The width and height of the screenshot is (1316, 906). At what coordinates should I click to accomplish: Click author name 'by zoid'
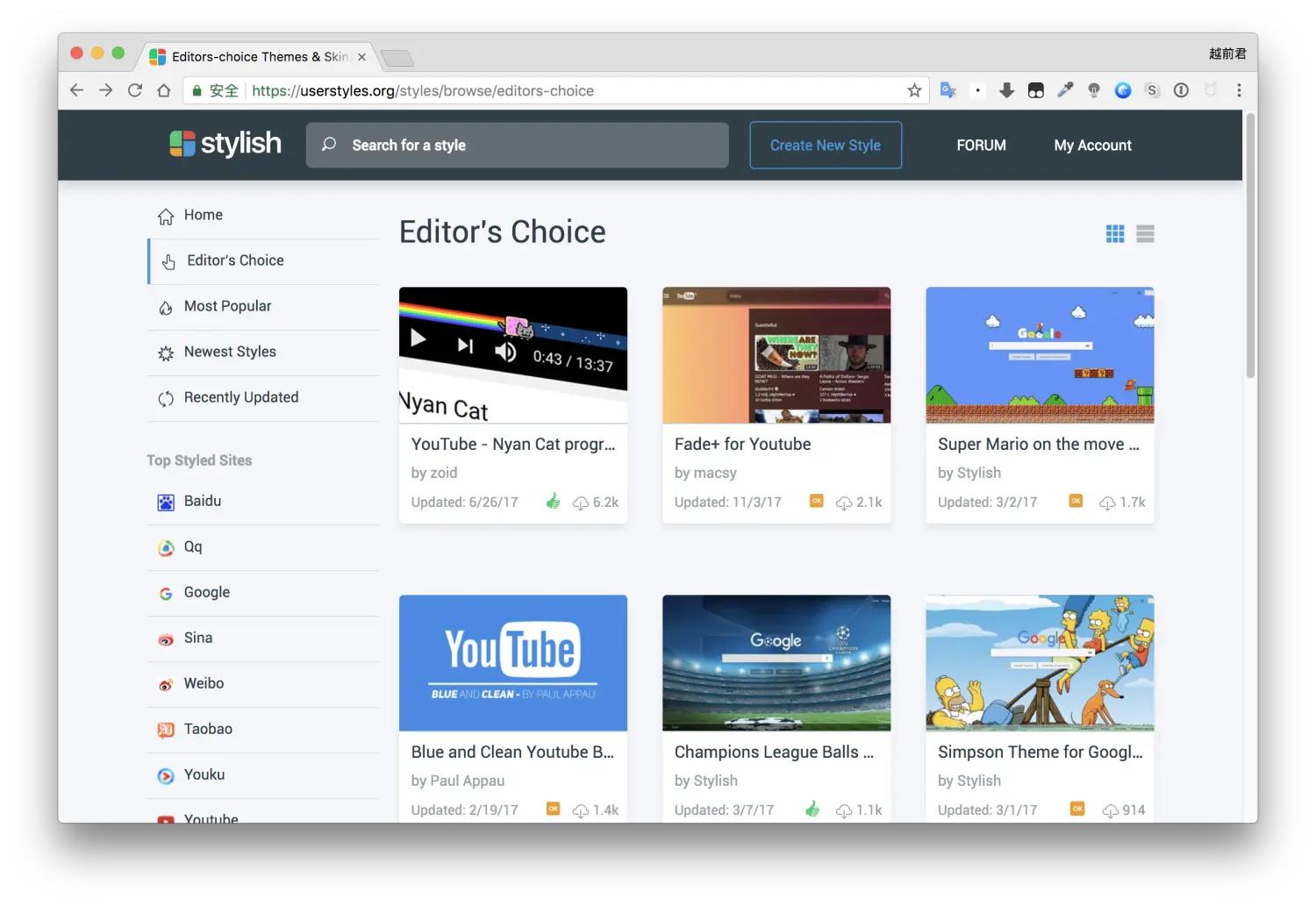pyautogui.click(x=434, y=473)
